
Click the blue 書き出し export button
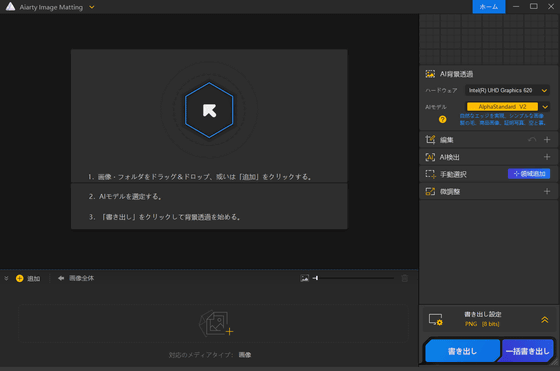coord(462,351)
